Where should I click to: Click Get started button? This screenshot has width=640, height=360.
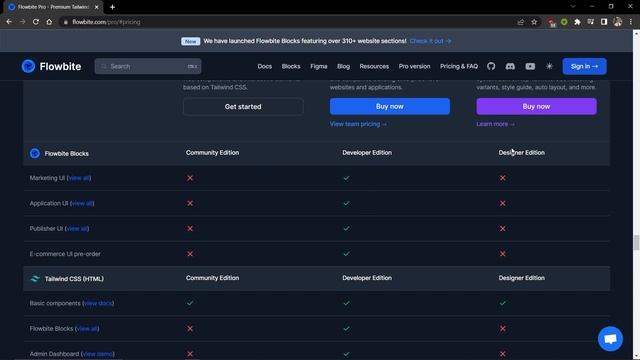point(243,107)
